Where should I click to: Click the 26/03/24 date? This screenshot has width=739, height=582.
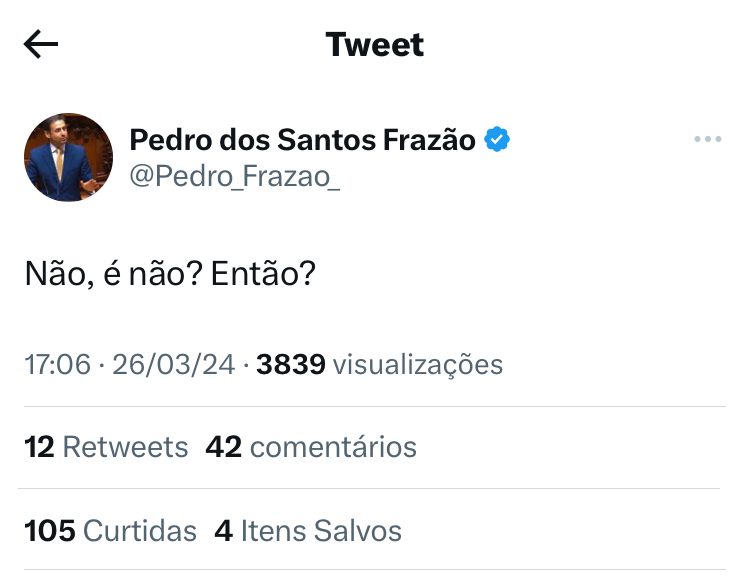click(173, 365)
